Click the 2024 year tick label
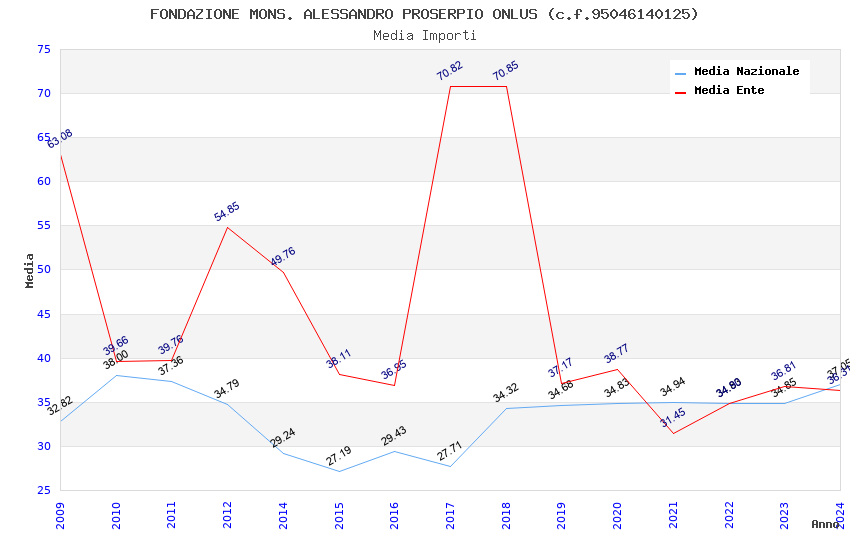This screenshot has height=550, width=850. [x=840, y=515]
